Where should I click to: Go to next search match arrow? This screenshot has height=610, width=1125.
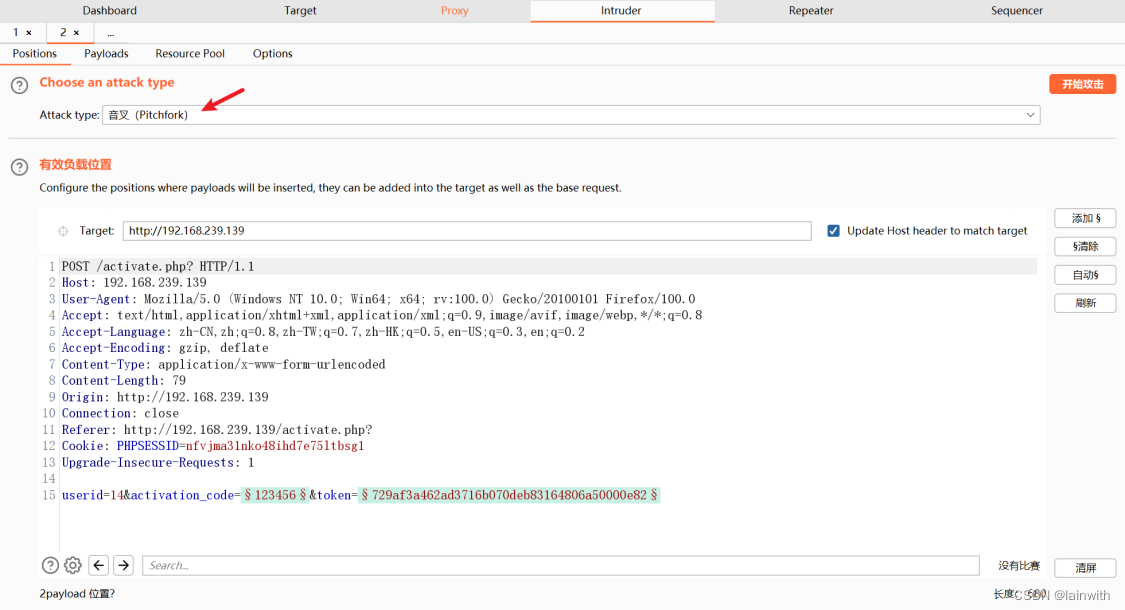pos(123,566)
